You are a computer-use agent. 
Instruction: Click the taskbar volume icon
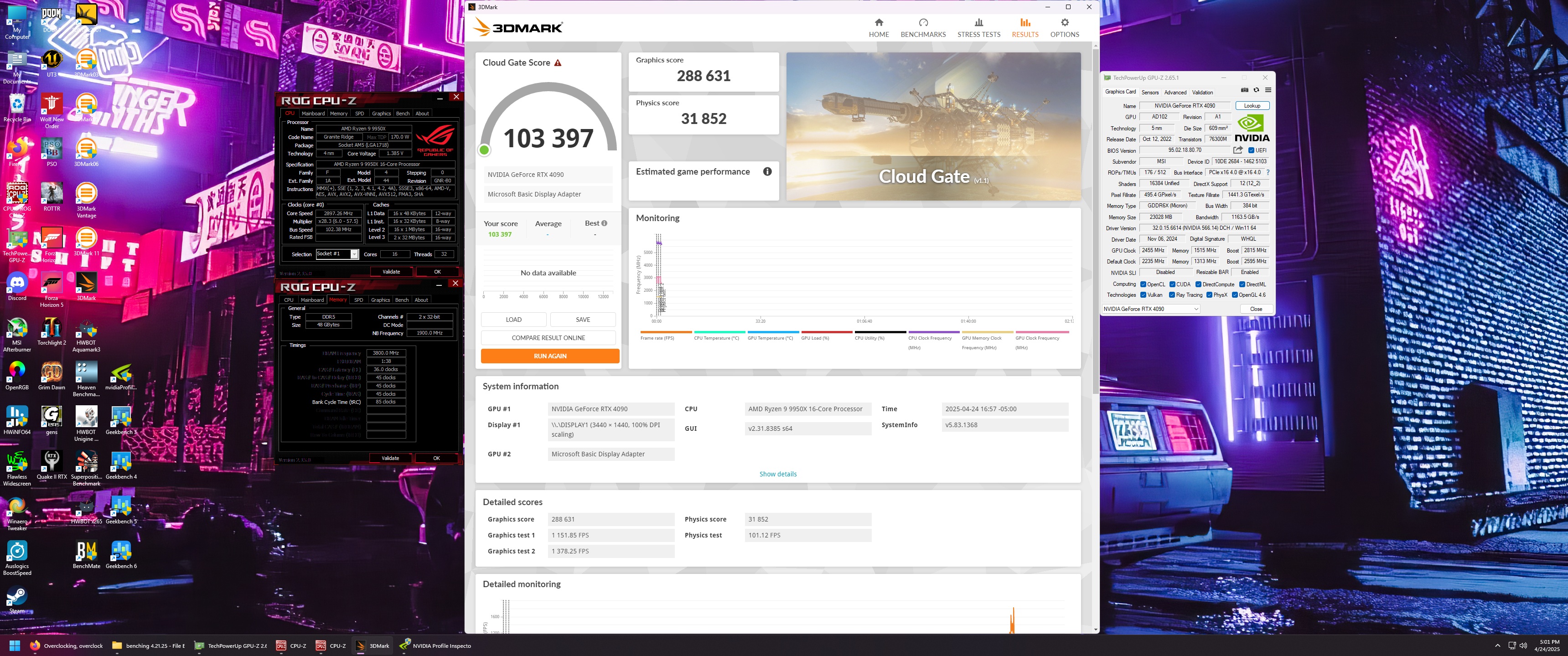(1523, 646)
